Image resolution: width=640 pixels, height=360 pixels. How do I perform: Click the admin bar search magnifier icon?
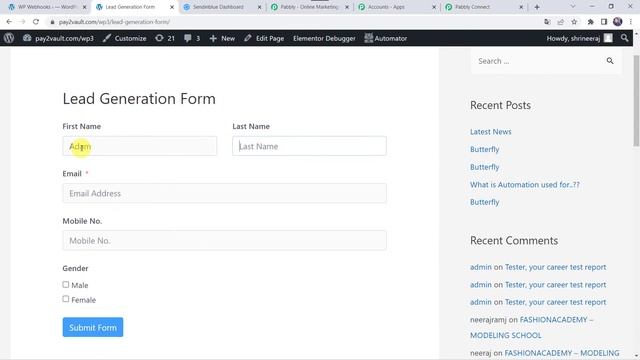[x=624, y=38]
